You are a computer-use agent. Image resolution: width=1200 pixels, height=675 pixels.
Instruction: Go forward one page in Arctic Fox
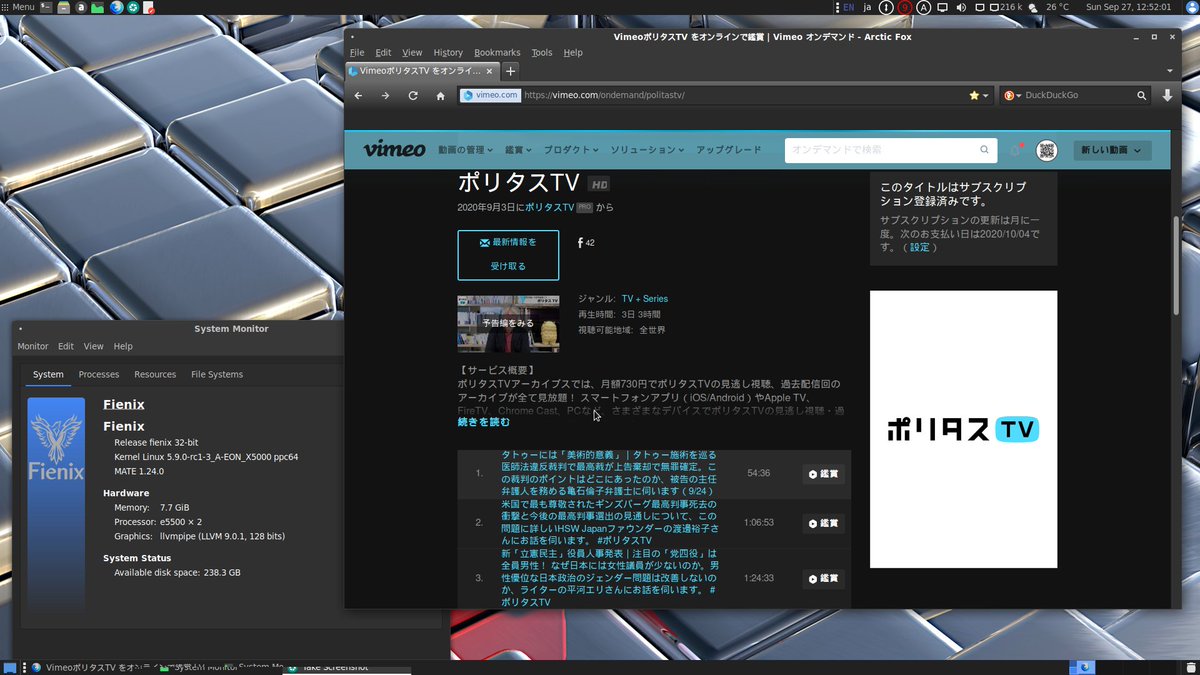click(385, 95)
